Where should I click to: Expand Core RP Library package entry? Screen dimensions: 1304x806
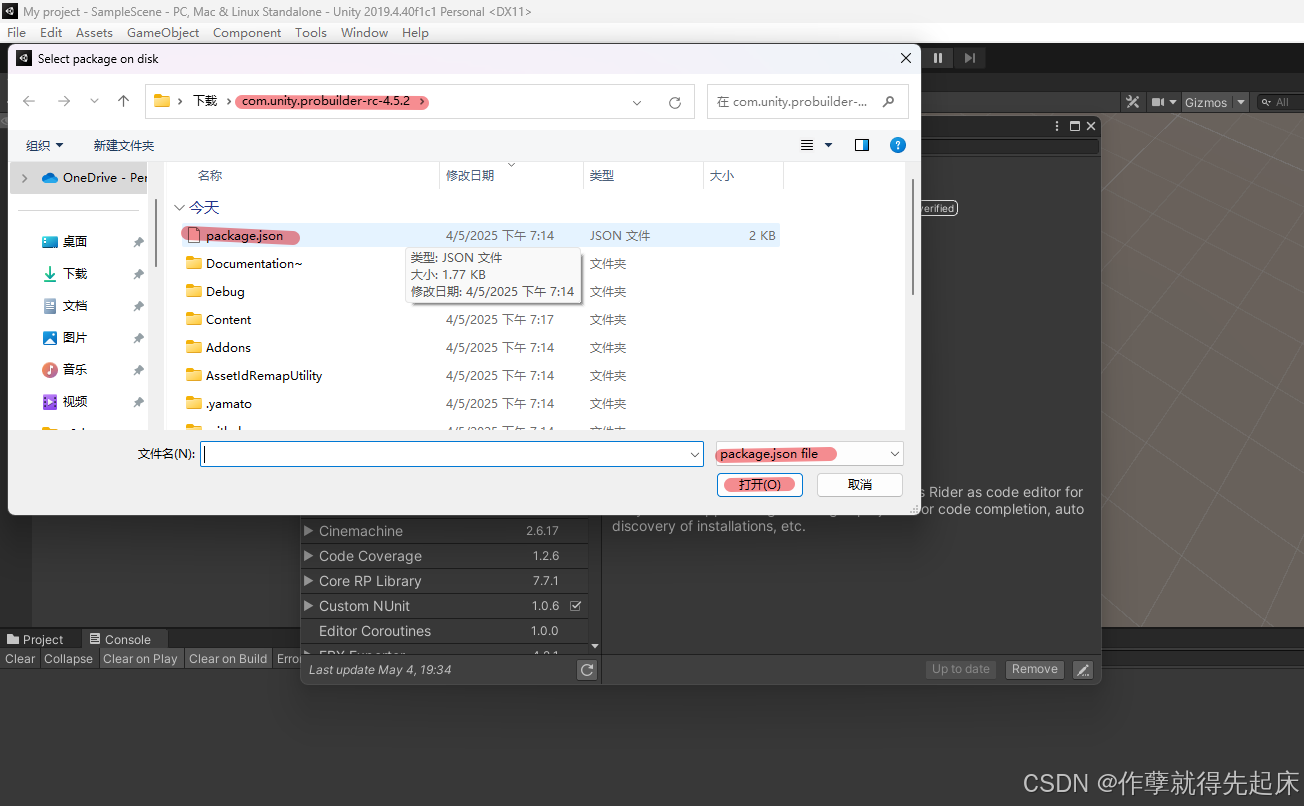click(x=309, y=581)
